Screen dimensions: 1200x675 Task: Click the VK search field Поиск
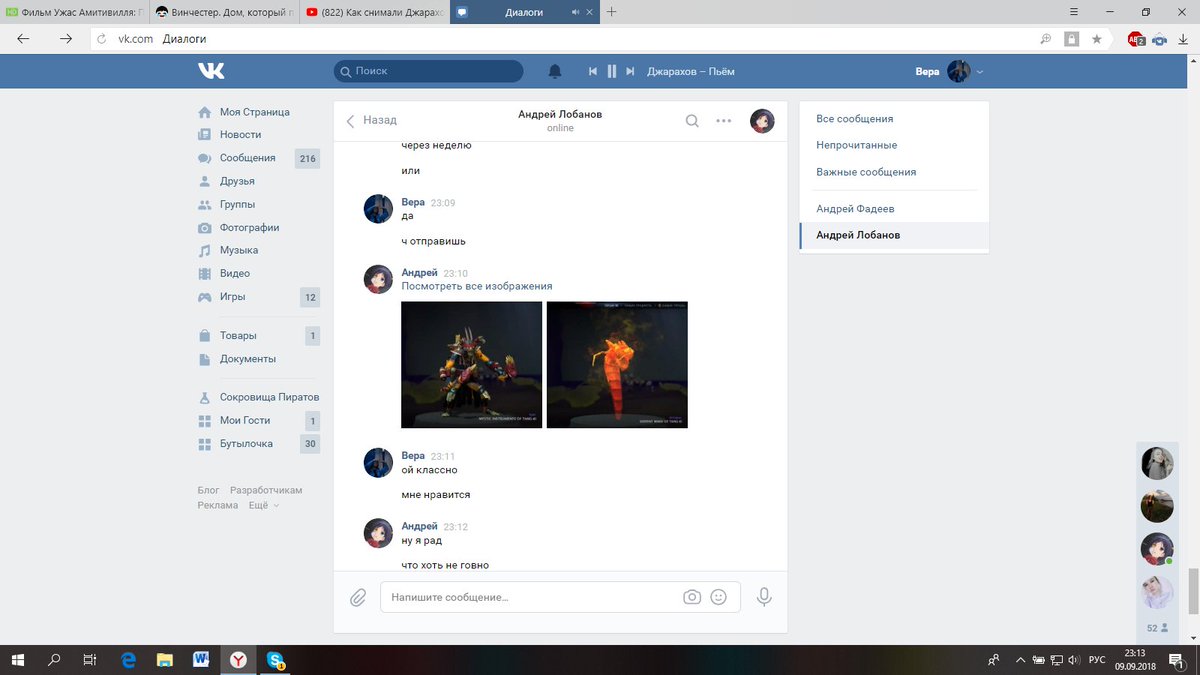(x=428, y=71)
